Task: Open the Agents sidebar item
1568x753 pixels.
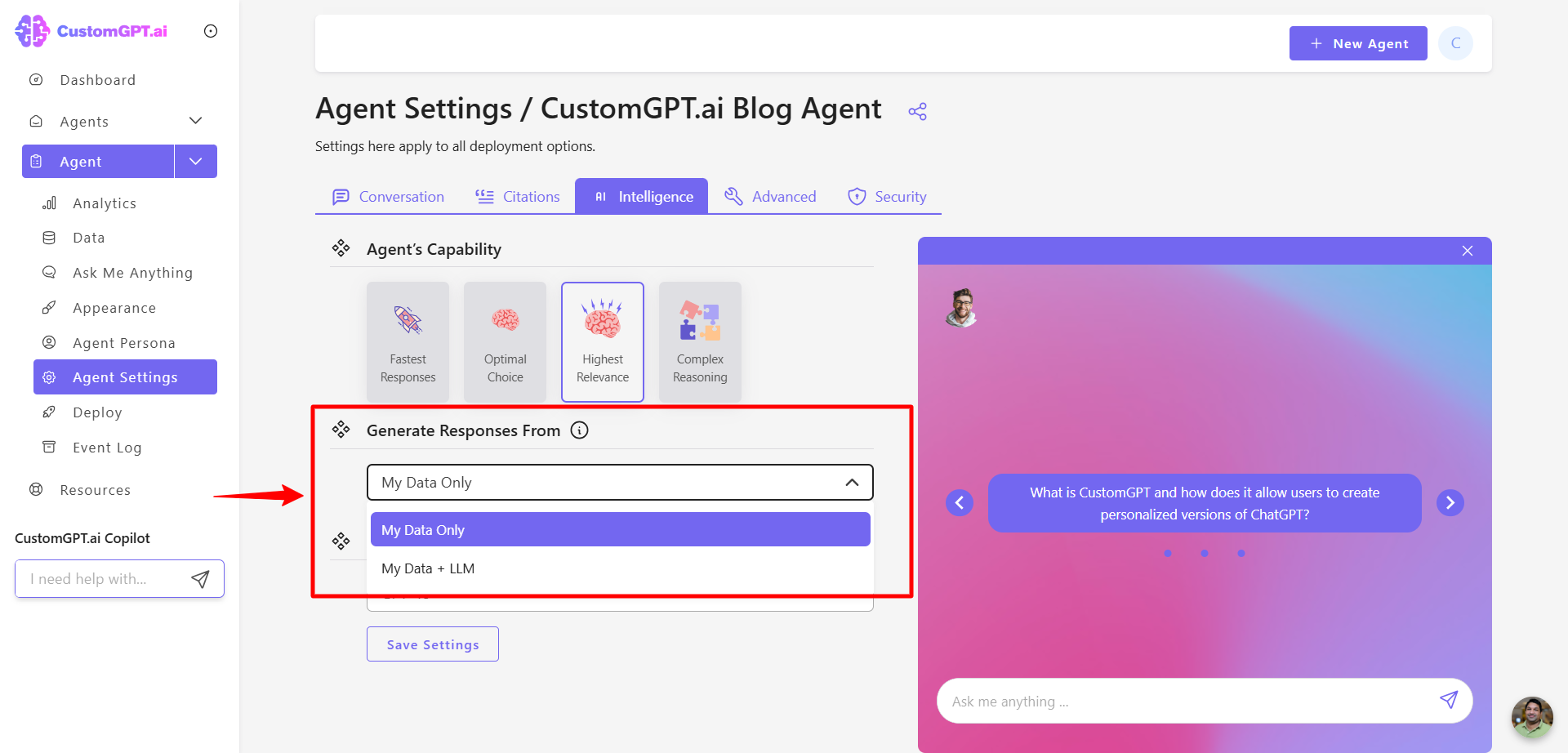Action: pyautogui.click(x=84, y=122)
